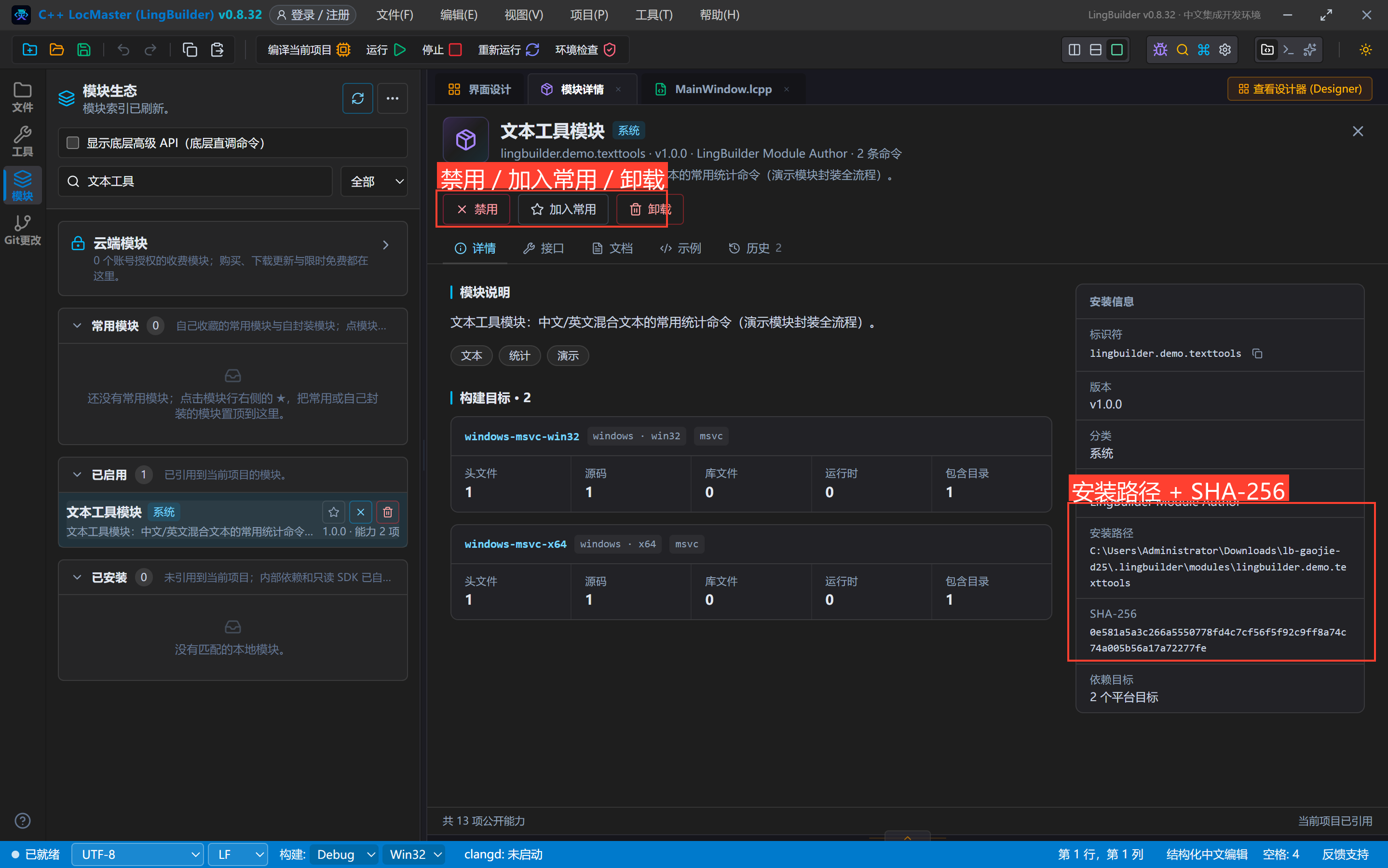Open the Git更改 sidebar panel
This screenshot has height=868, width=1388.
22,230
